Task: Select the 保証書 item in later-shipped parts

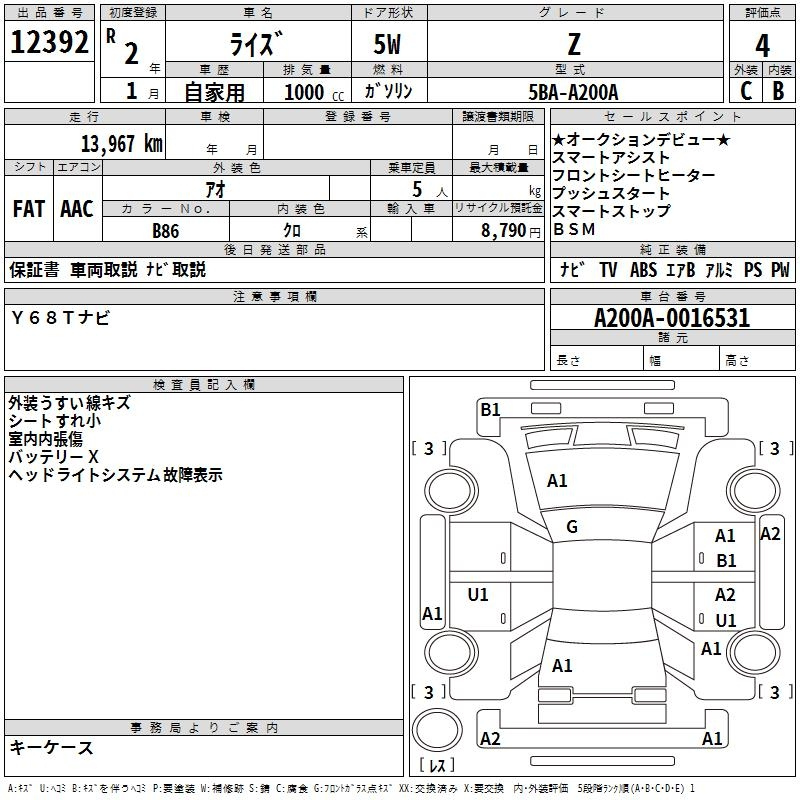Action: click(34, 269)
